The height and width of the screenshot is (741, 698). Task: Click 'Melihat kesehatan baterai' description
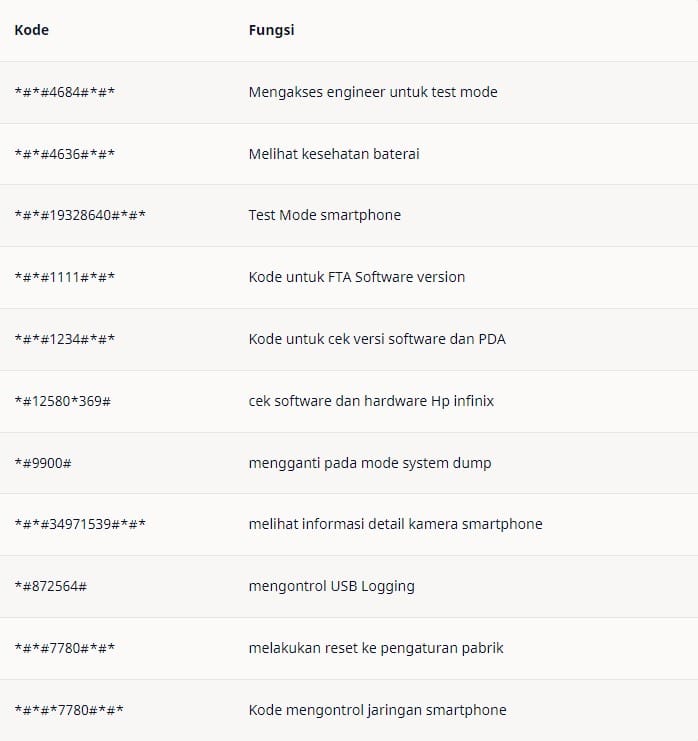(334, 154)
